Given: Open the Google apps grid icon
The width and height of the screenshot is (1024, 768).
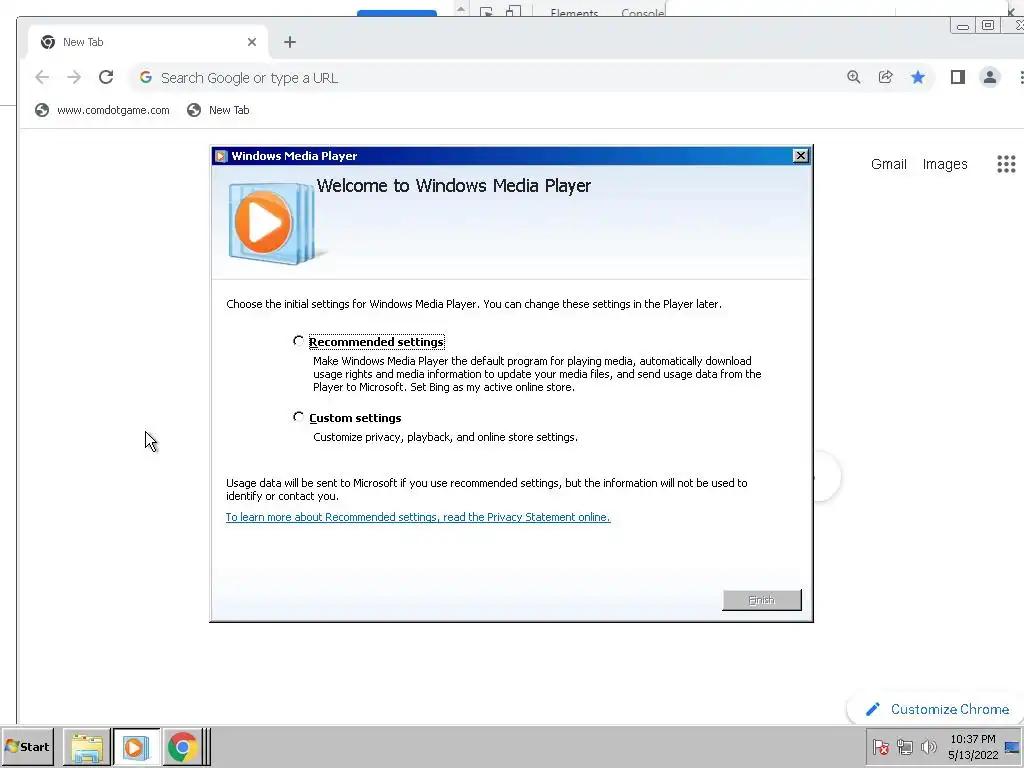Looking at the screenshot, I should [x=1006, y=164].
